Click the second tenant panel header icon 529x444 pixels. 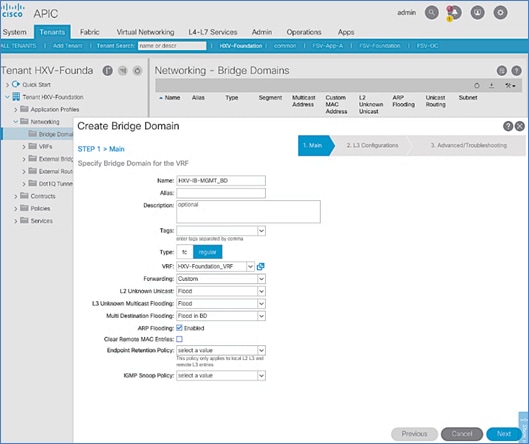(122, 71)
